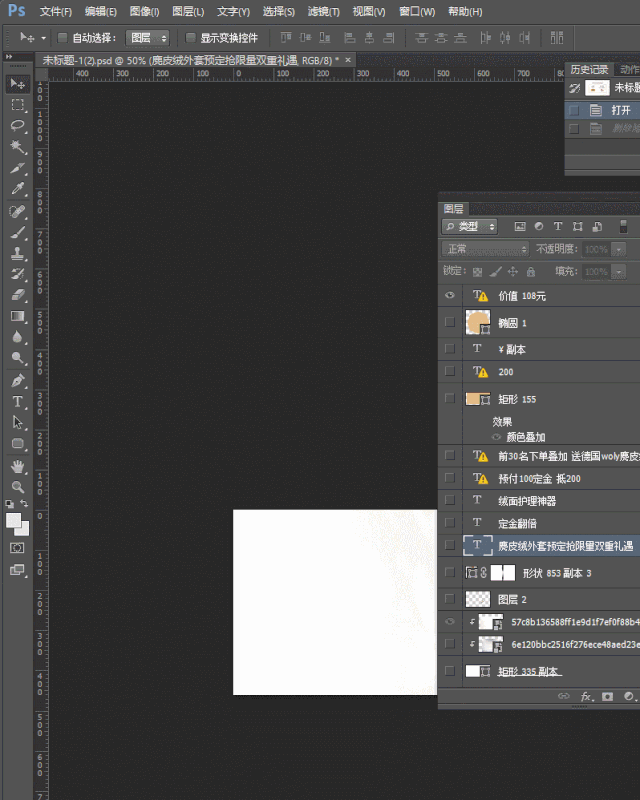The height and width of the screenshot is (800, 640).
Task: Select the Move tool
Action: point(17,84)
